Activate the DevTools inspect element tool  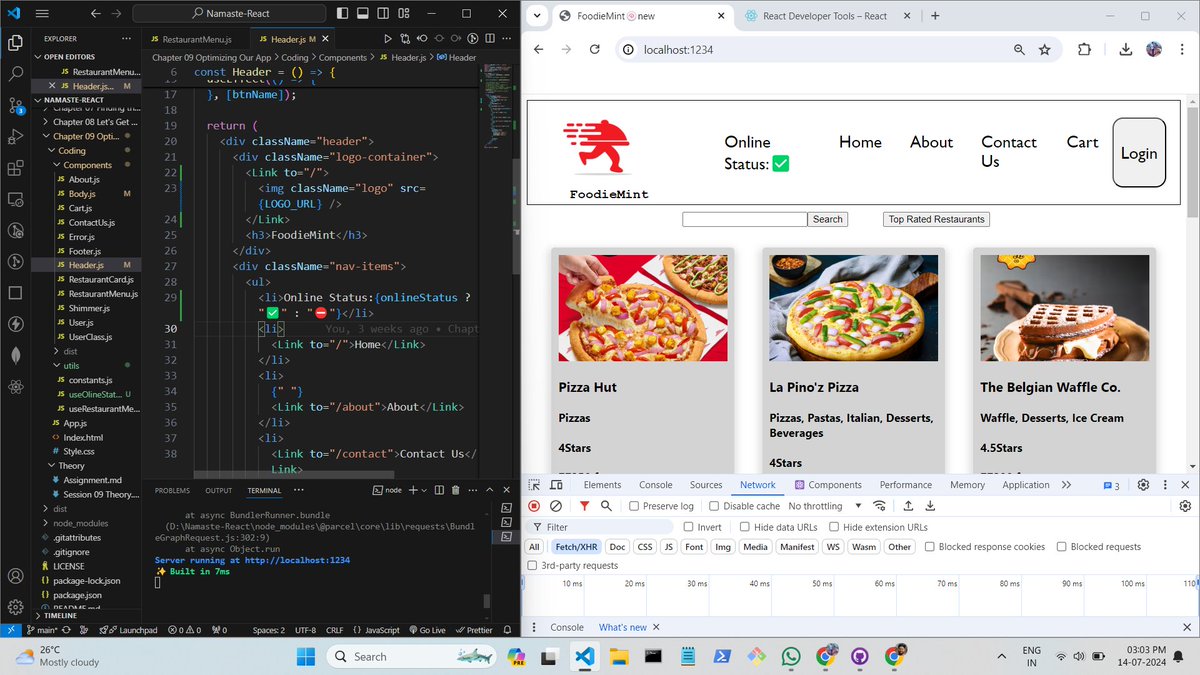[534, 485]
